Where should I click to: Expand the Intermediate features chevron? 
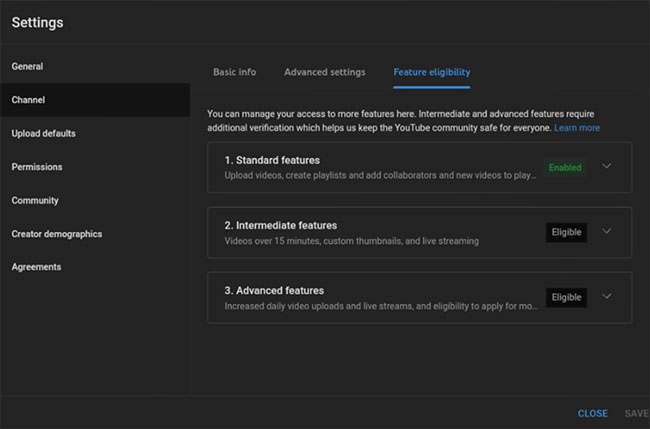(606, 231)
